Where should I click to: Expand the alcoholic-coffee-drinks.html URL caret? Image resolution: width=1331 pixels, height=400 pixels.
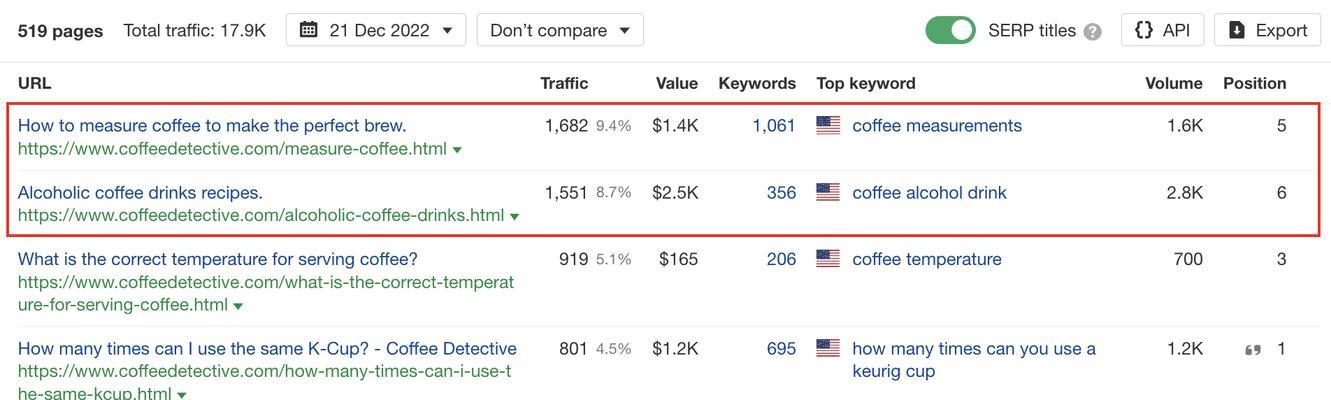(x=514, y=216)
